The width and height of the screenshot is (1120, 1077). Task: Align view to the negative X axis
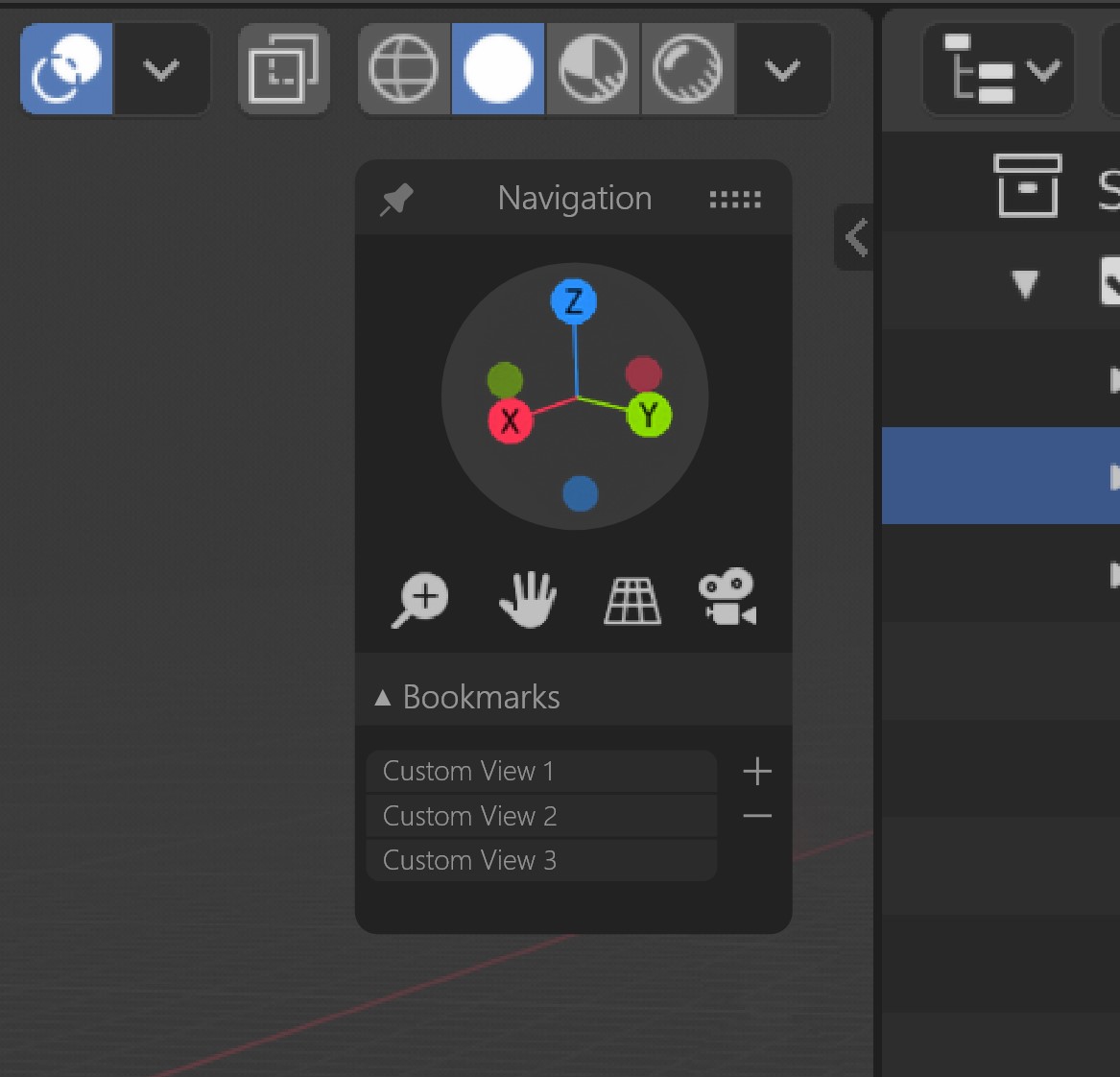point(644,373)
